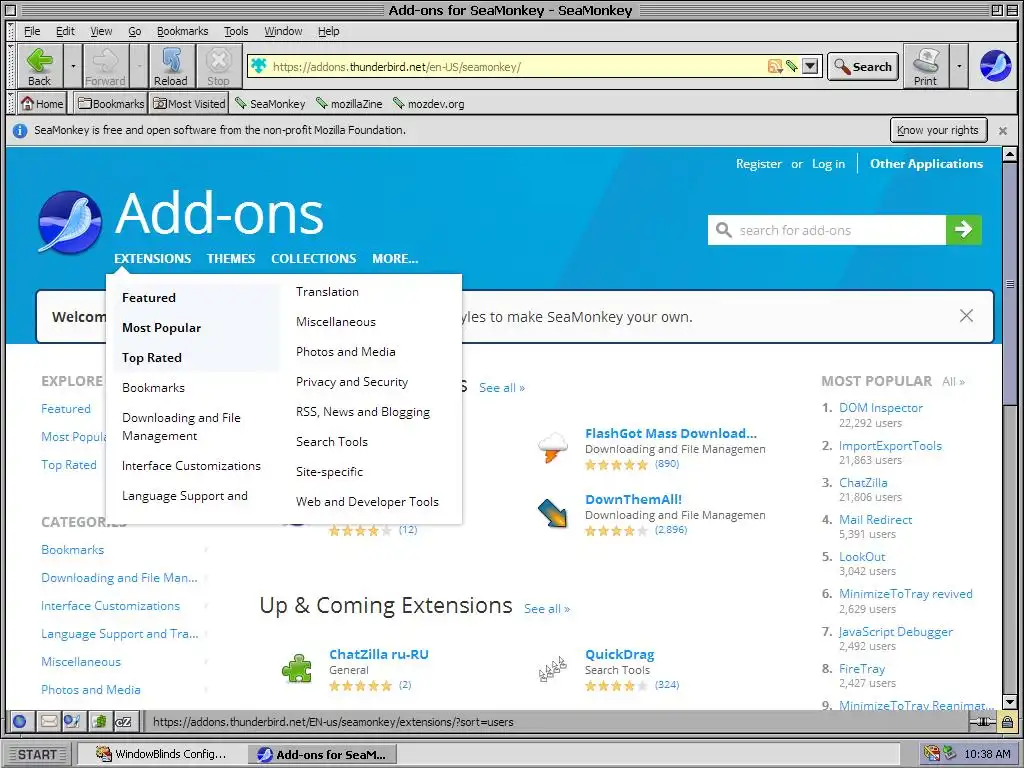This screenshot has width=1024, height=768.
Task: Close the Welcome message banner
Action: coord(966,316)
